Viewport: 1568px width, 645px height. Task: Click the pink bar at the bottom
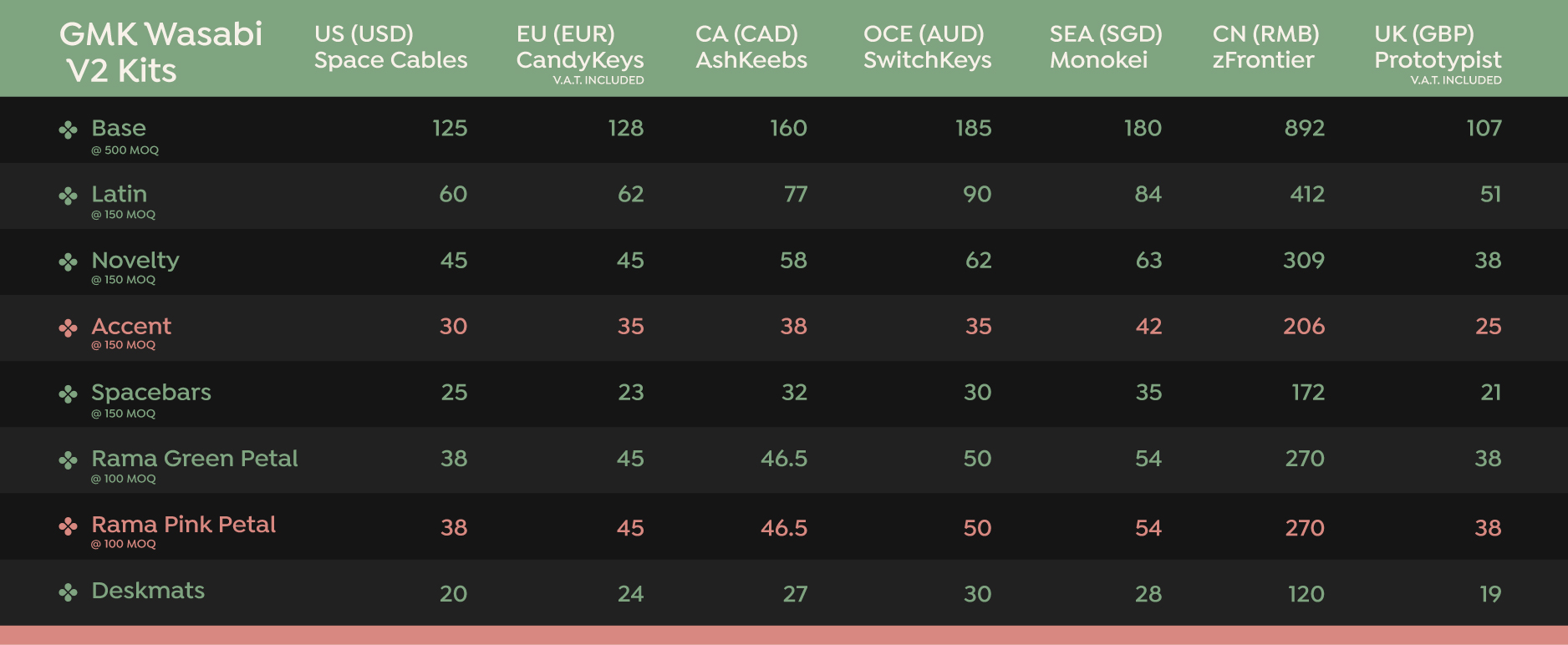click(784, 635)
